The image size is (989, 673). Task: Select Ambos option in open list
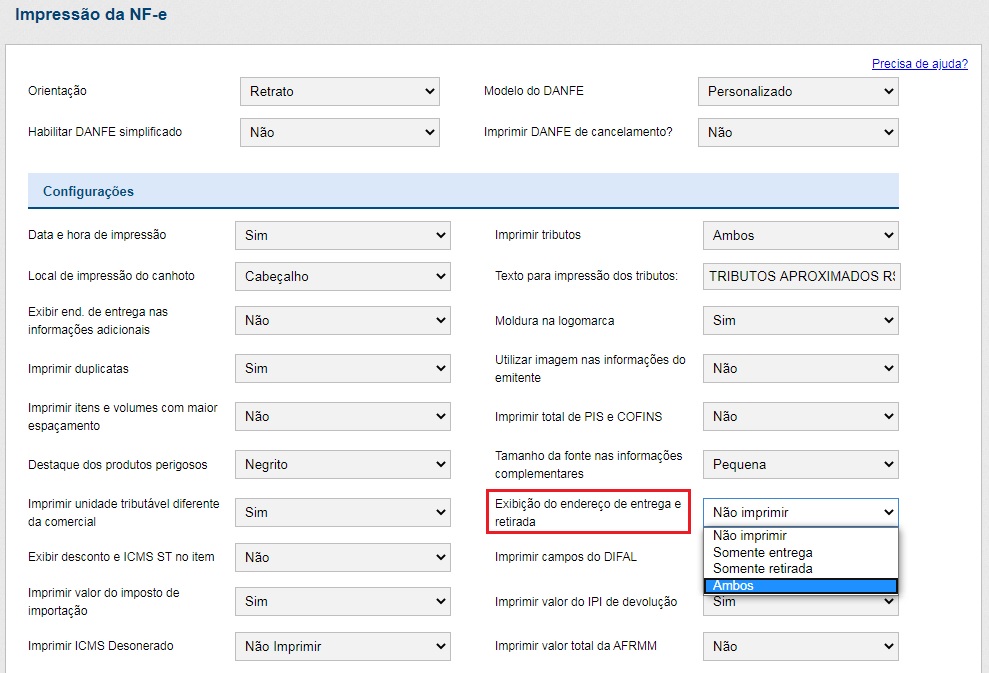click(x=800, y=585)
